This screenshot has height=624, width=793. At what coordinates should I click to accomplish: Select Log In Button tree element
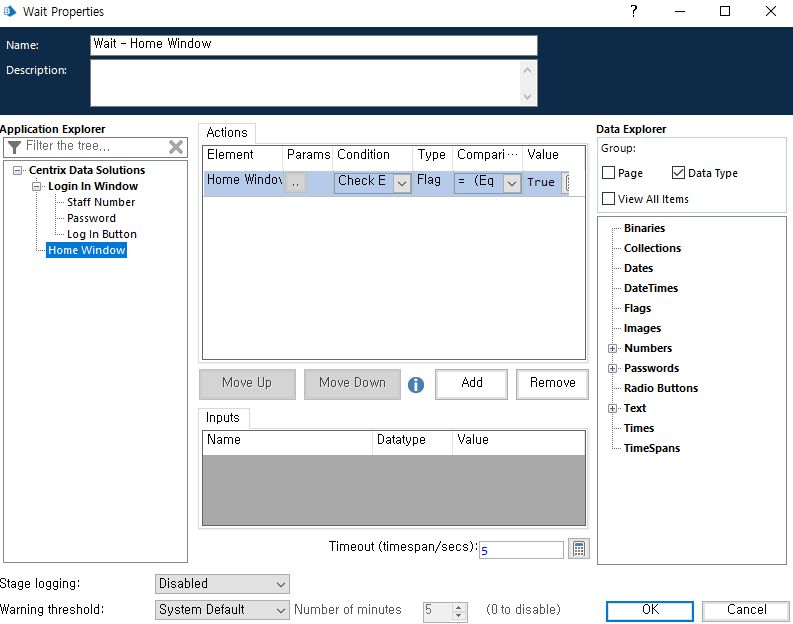pos(102,235)
